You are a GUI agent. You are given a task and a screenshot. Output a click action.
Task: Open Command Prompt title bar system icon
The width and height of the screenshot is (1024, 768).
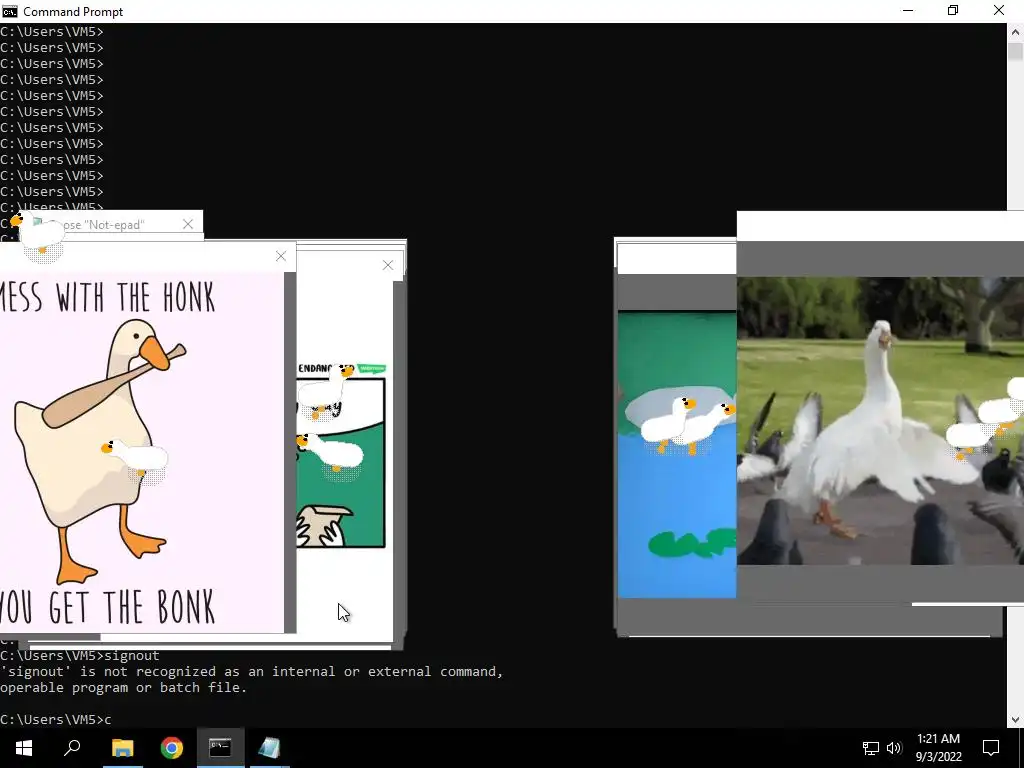[x=10, y=11]
